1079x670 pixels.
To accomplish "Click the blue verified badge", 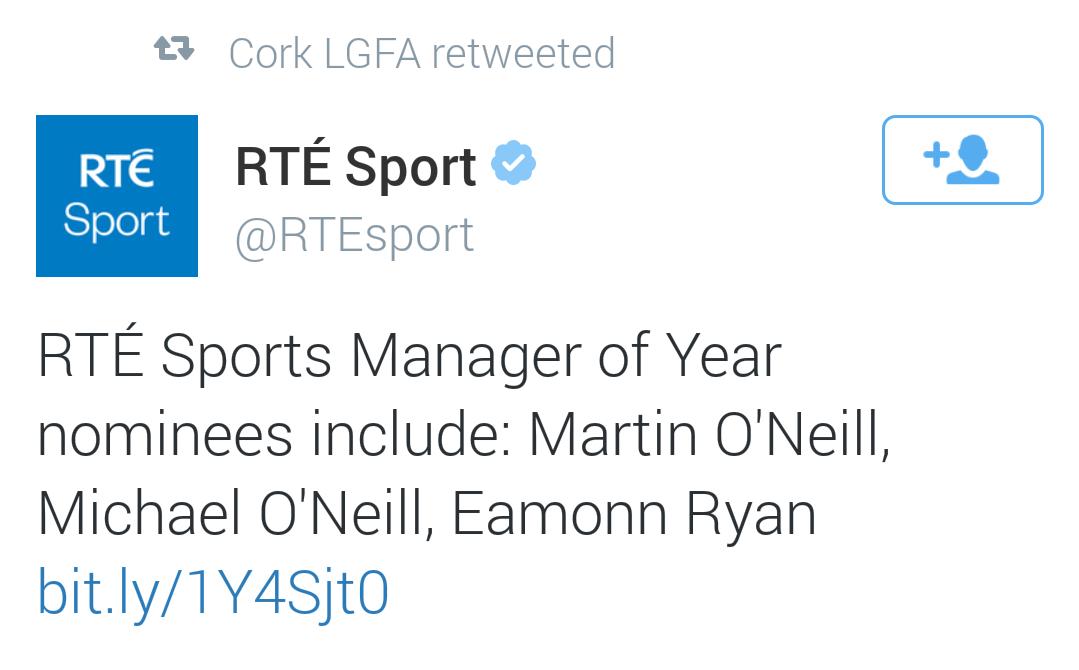I will click(513, 162).
